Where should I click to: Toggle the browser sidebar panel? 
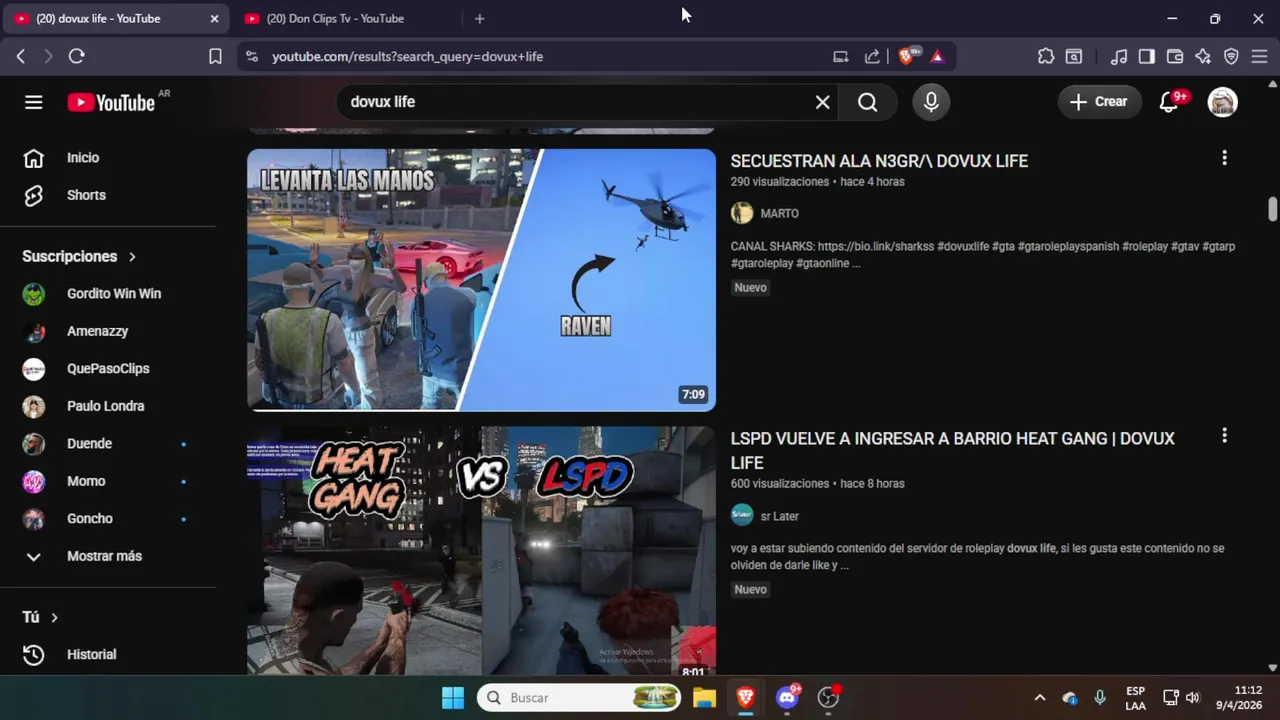coord(1147,57)
